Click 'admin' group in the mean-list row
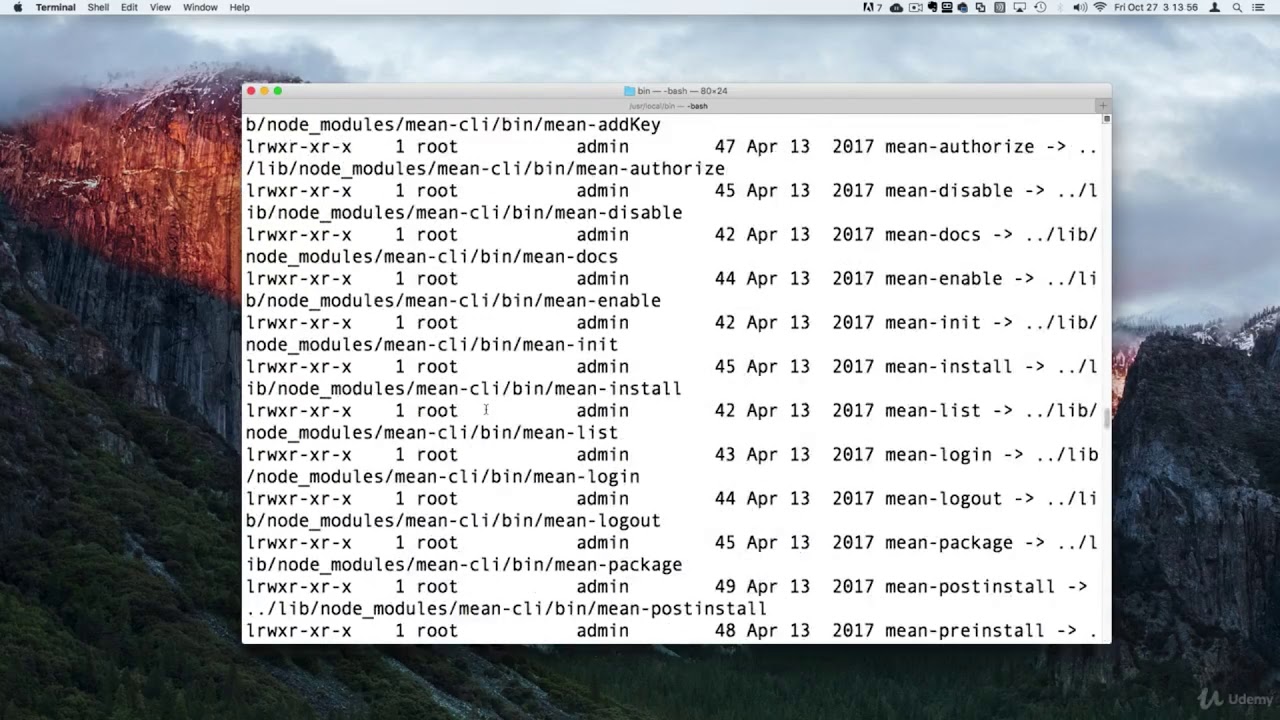Image resolution: width=1280 pixels, height=720 pixels. pos(602,411)
